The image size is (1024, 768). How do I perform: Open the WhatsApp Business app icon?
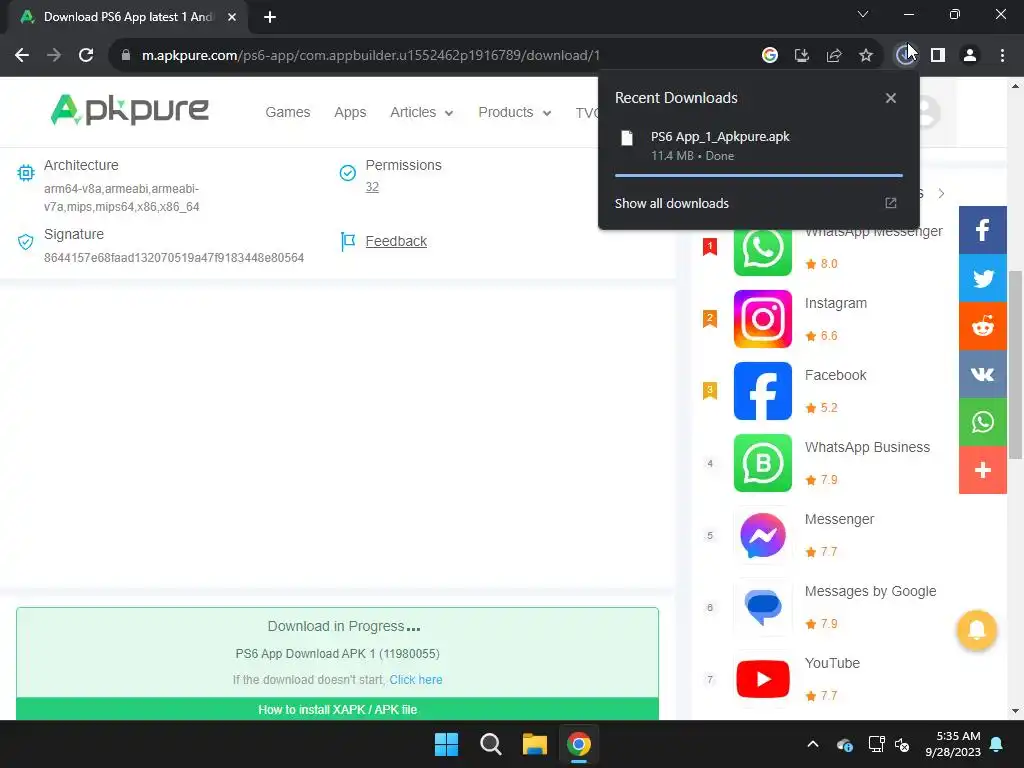(762, 462)
